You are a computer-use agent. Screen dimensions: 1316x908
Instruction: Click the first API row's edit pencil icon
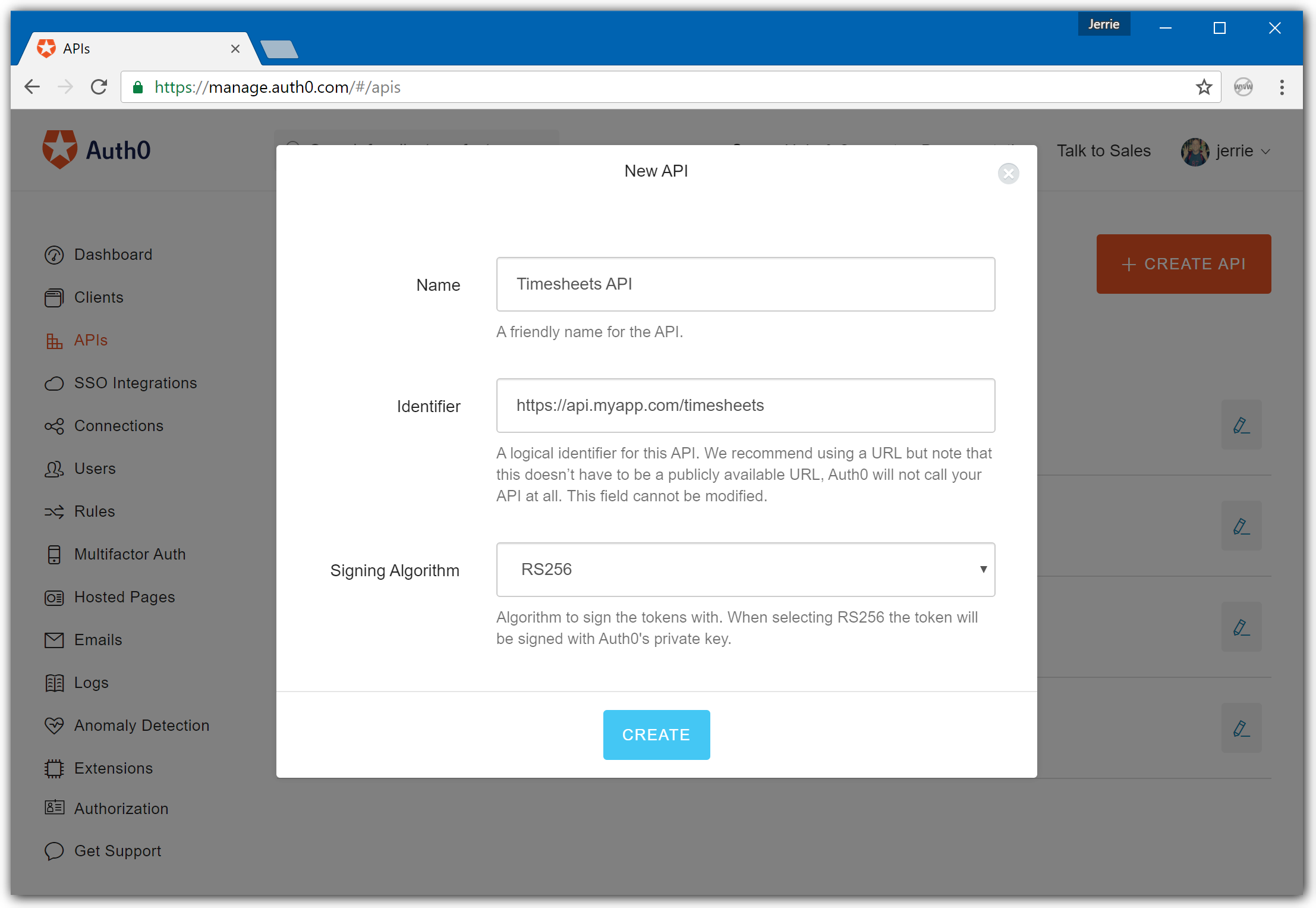pyautogui.click(x=1241, y=425)
